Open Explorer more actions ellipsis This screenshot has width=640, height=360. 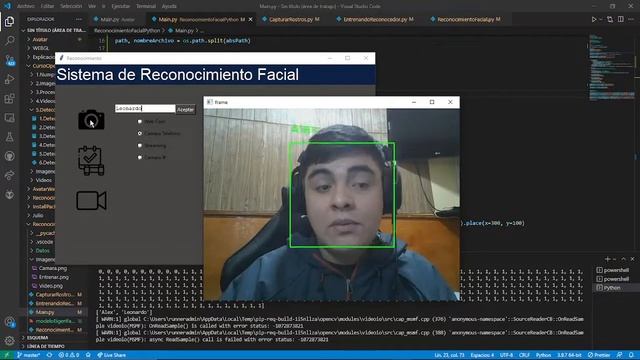(x=78, y=19)
